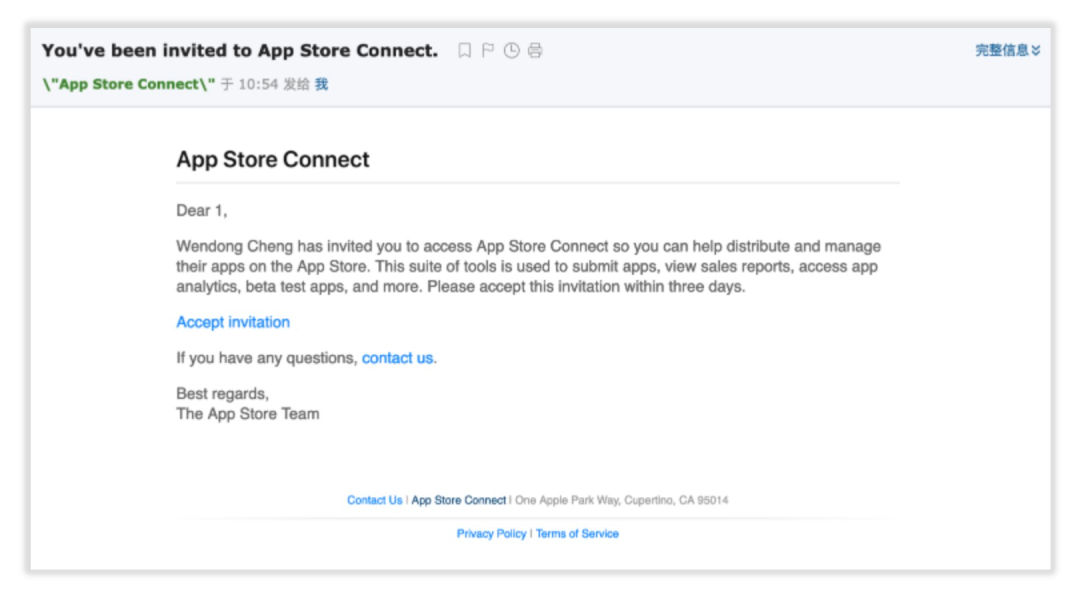
Task: Click the sent time 10:54
Action: pyautogui.click(x=258, y=84)
